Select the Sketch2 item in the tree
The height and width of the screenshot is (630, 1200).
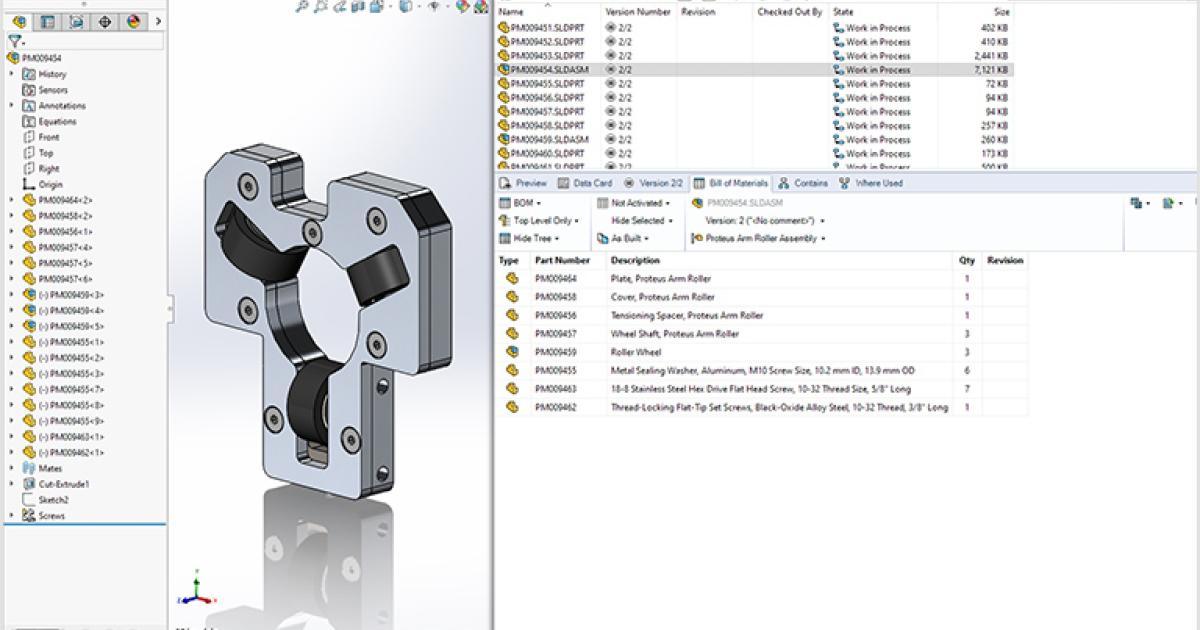[53, 500]
